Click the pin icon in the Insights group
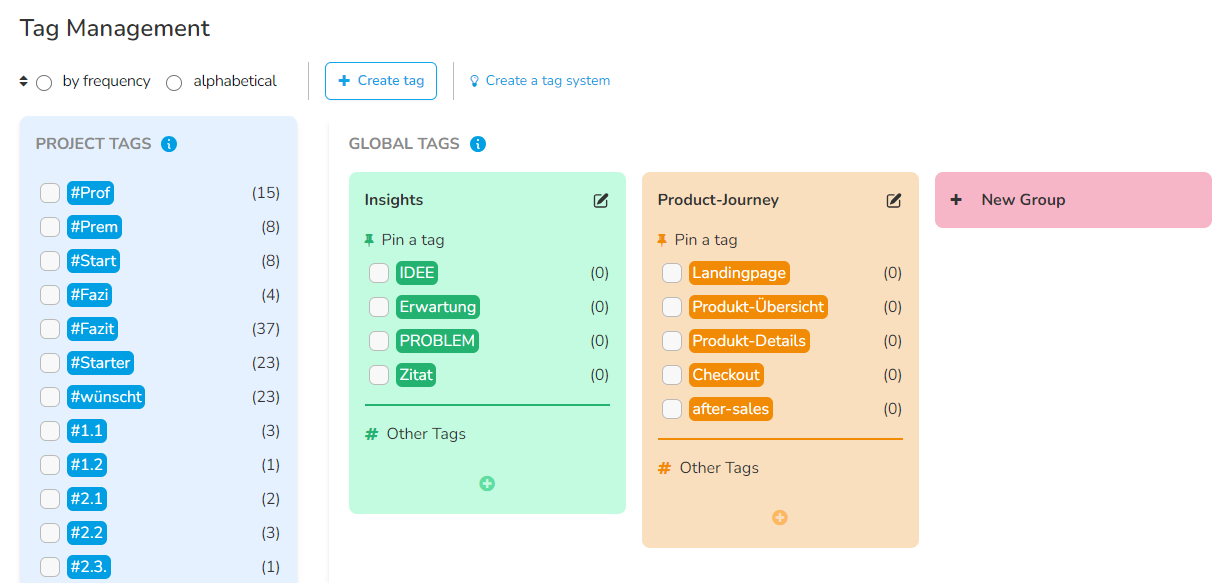This screenshot has width=1223, height=583. (x=369, y=239)
